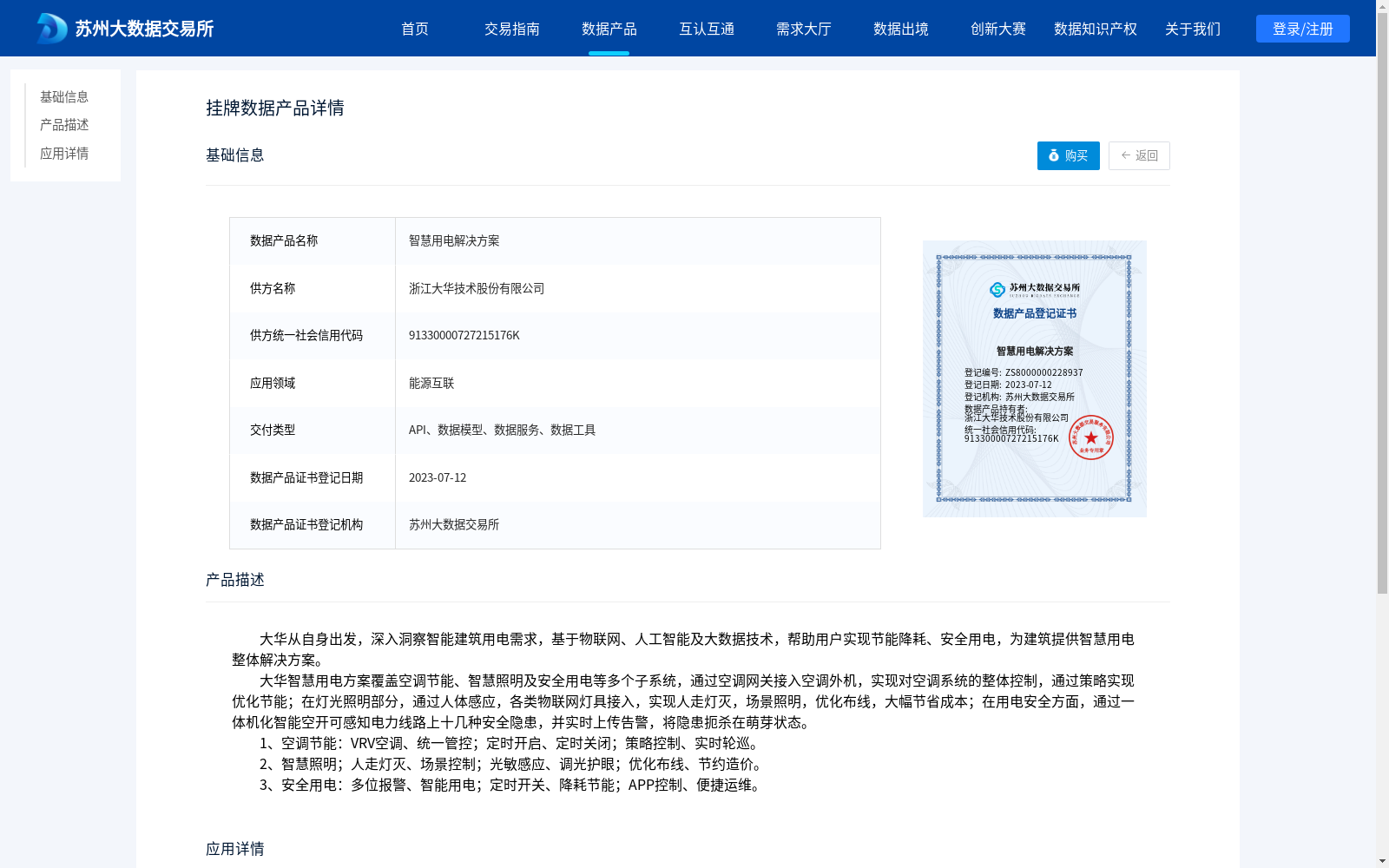This screenshot has height=868, width=1389.
Task: Click the scrollbar up arrow
Action: (1382, 6)
